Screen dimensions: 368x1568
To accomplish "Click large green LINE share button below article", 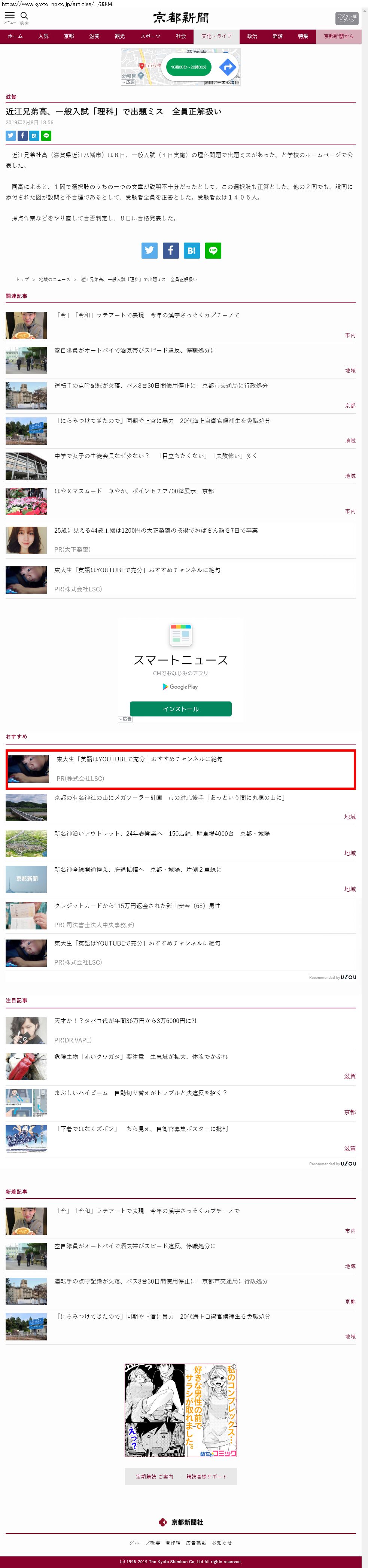I will 213,250.
